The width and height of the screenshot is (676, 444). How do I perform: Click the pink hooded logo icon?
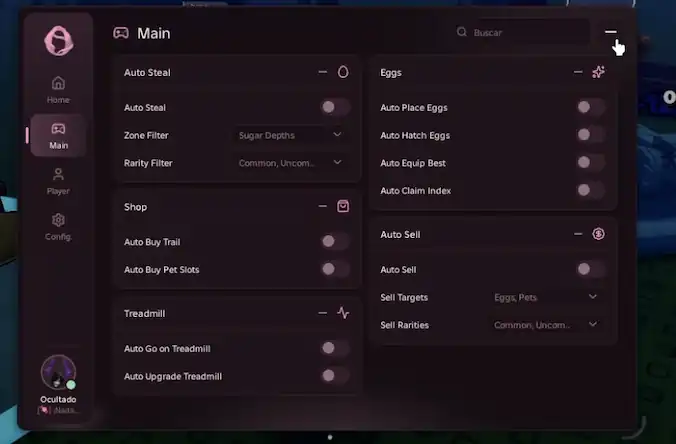click(x=59, y=41)
